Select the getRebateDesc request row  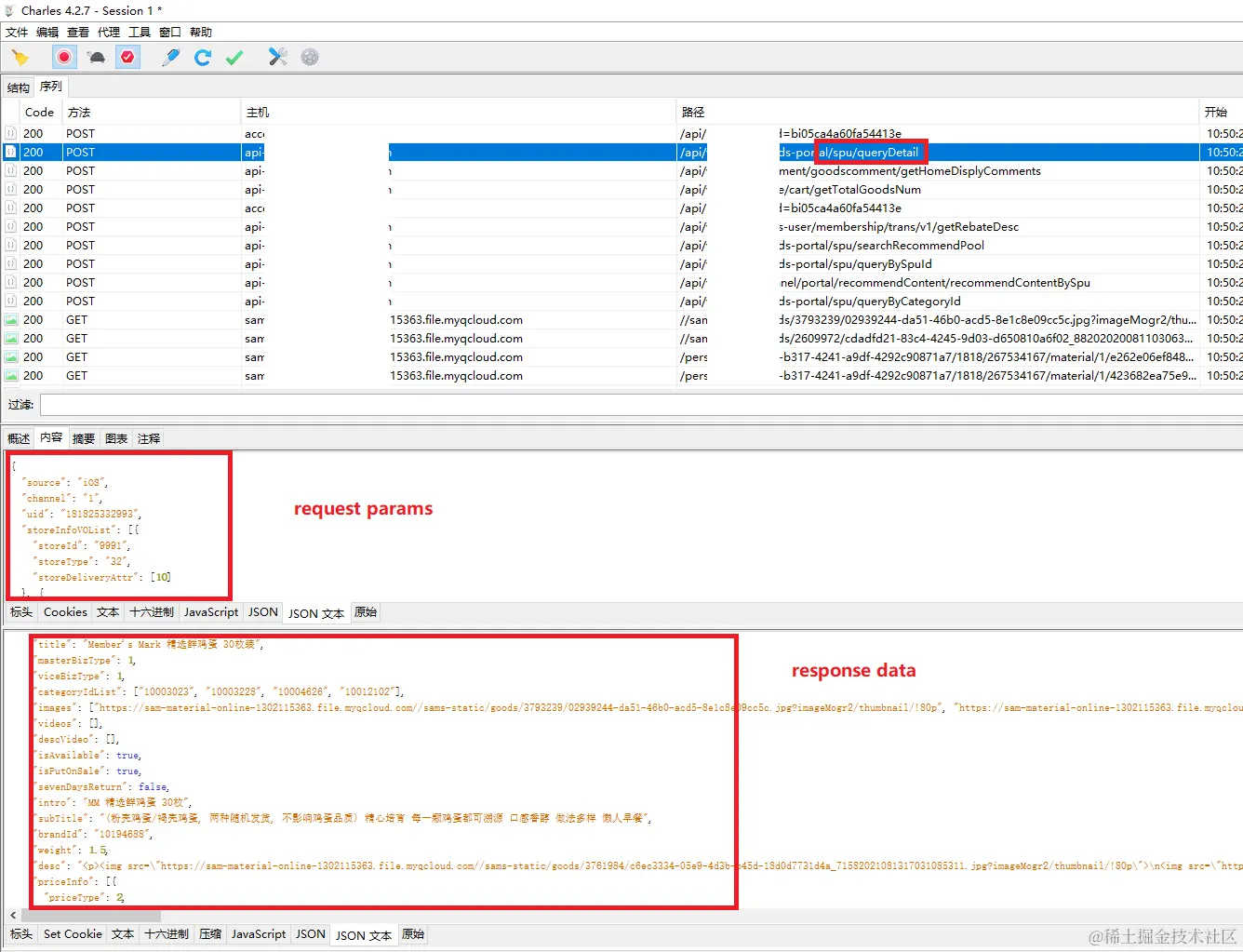click(621, 226)
